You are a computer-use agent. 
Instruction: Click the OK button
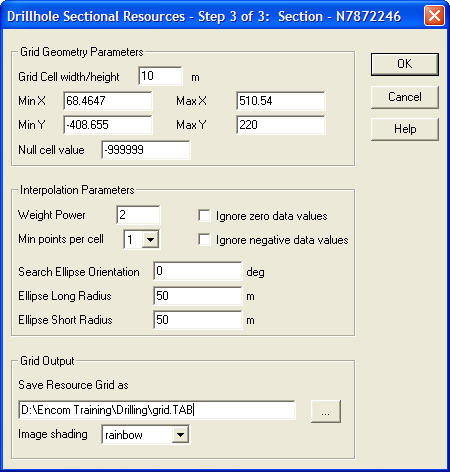[x=405, y=64]
